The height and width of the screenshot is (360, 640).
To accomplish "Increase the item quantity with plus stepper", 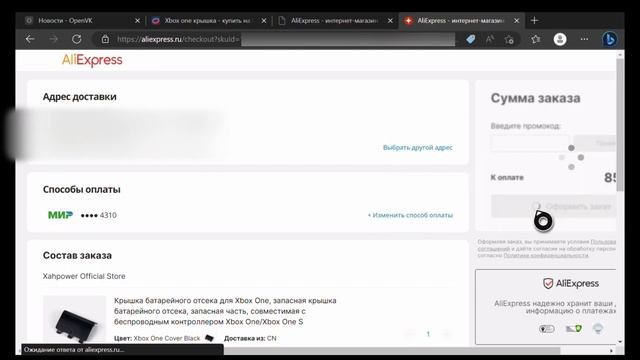I will (447, 334).
